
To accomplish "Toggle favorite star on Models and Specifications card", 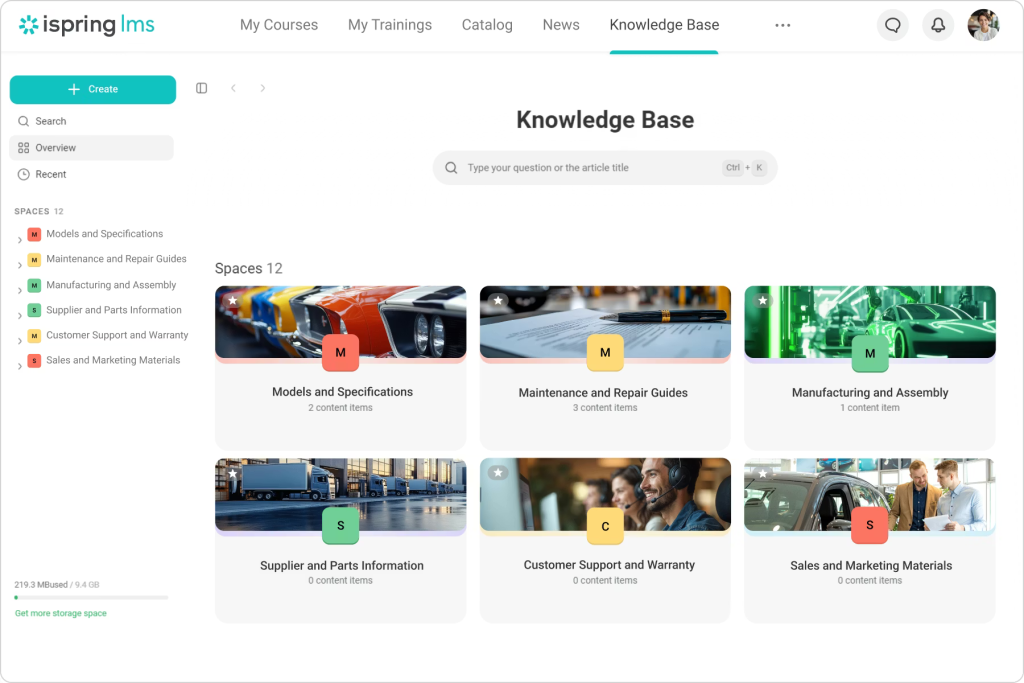I will coord(232,299).
